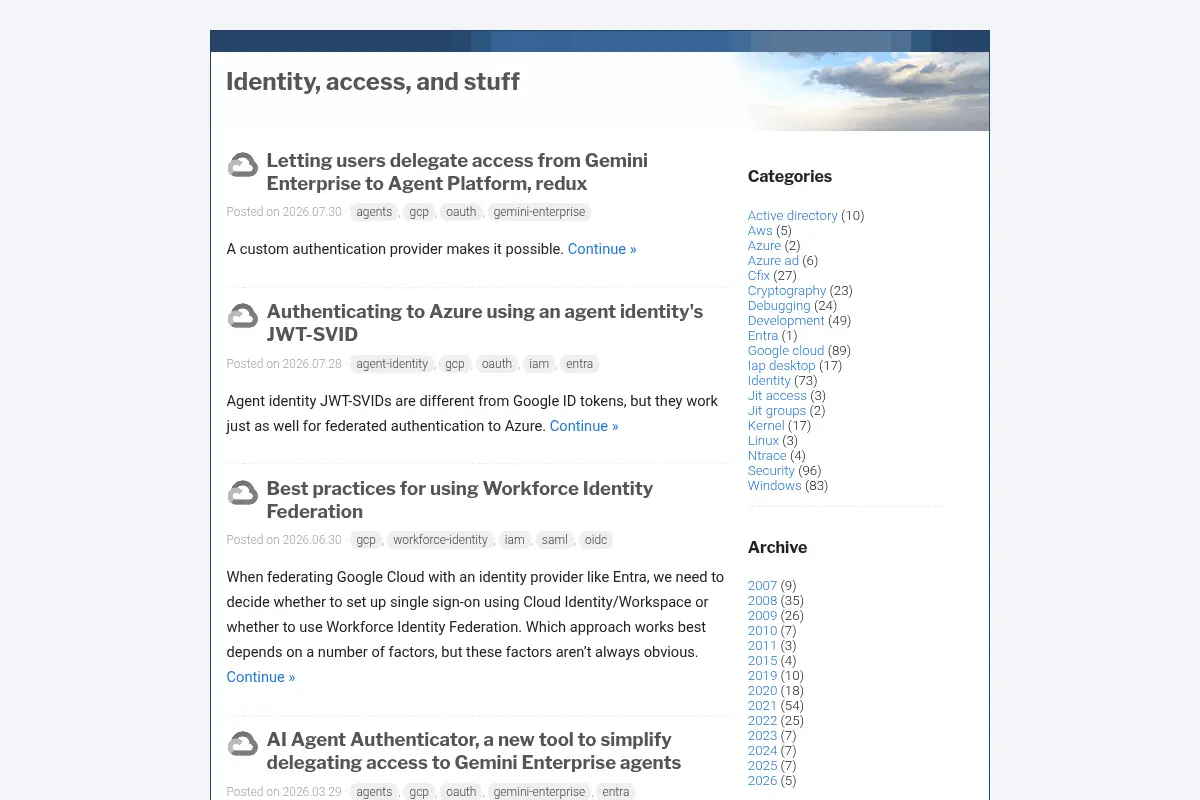1200x800 pixels.
Task: Select 'gemini-enterprise' tag on the 2026.07.30 post
Action: click(539, 212)
